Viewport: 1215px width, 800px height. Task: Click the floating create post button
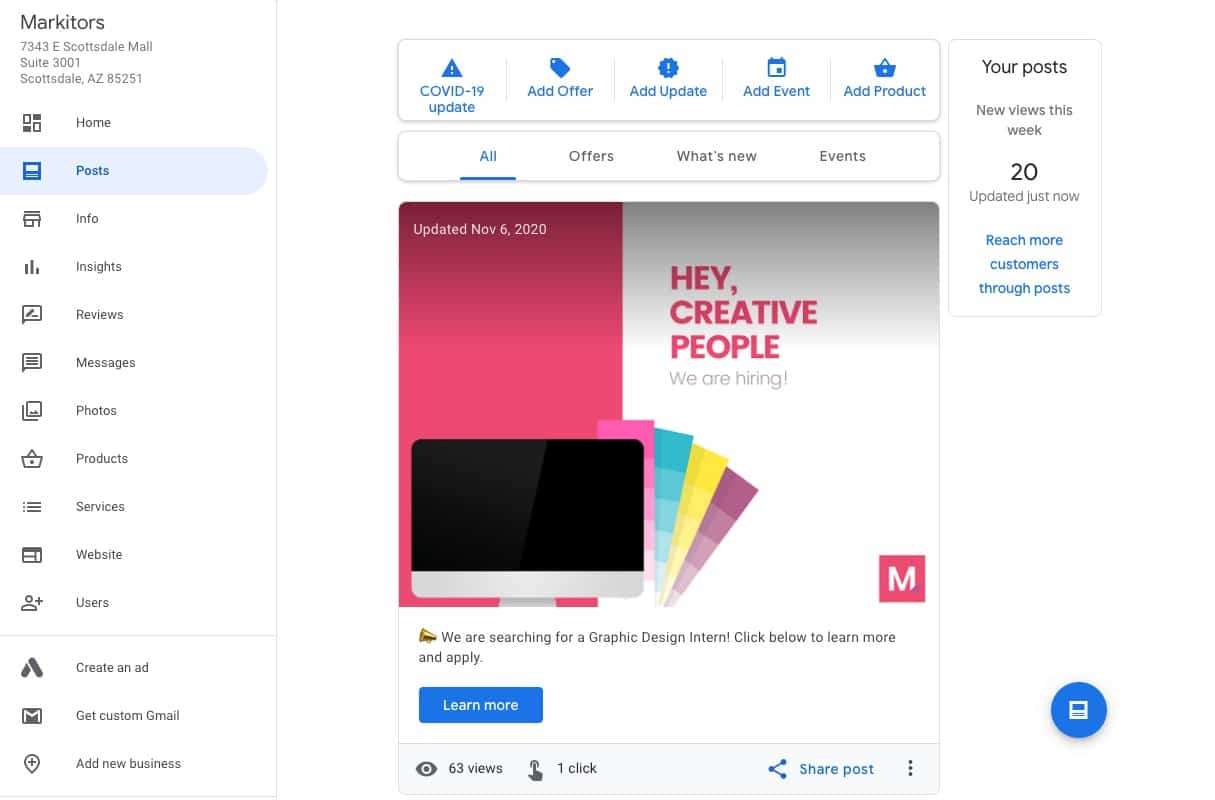[x=1078, y=710]
